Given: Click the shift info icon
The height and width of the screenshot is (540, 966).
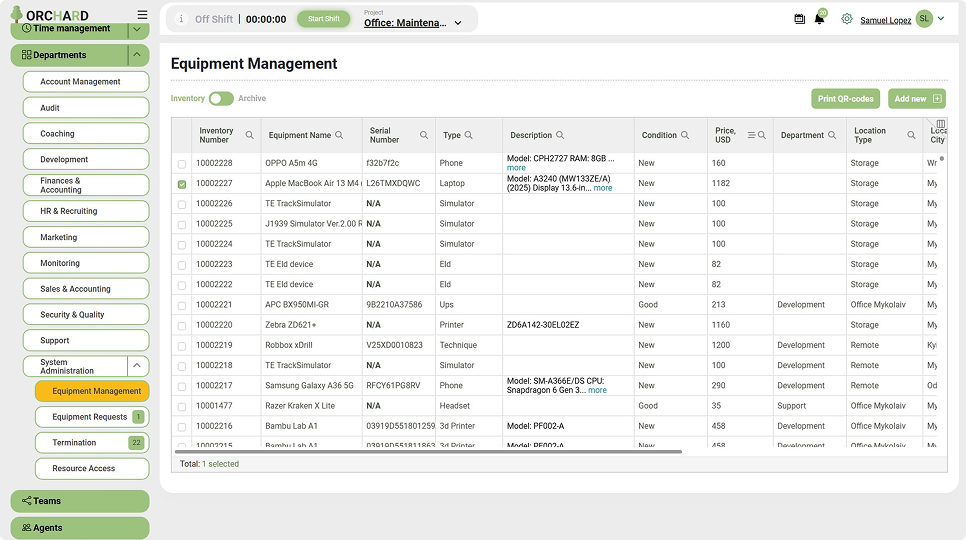Looking at the screenshot, I should [181, 19].
